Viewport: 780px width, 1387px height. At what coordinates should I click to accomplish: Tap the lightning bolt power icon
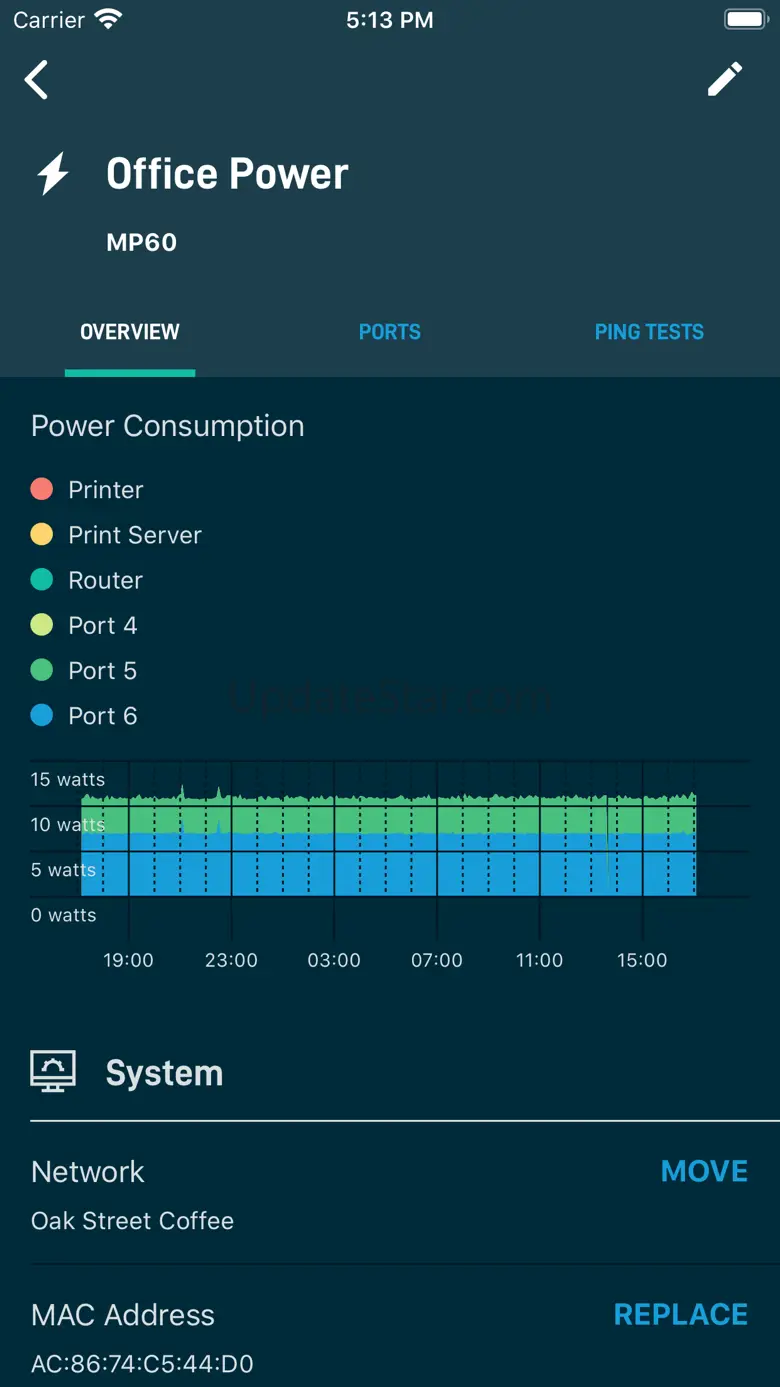point(53,174)
